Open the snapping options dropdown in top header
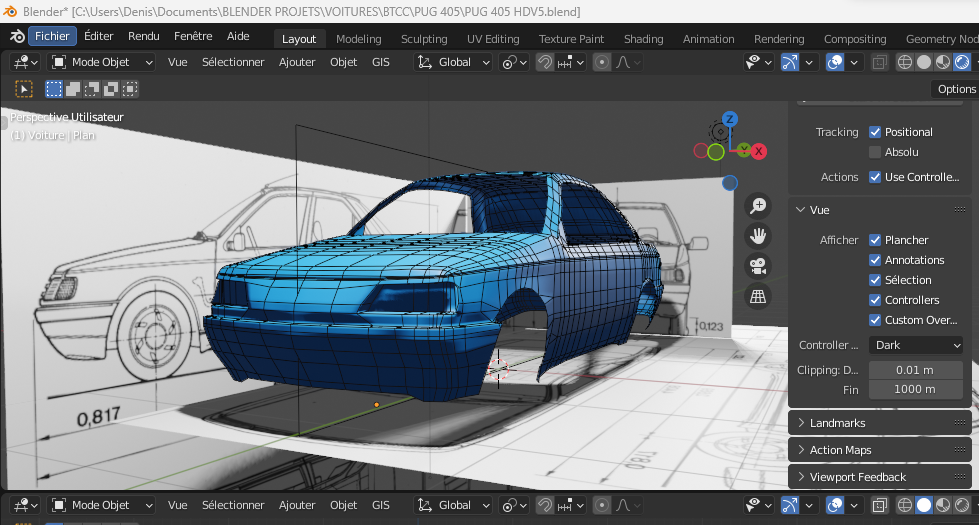 [x=571, y=62]
